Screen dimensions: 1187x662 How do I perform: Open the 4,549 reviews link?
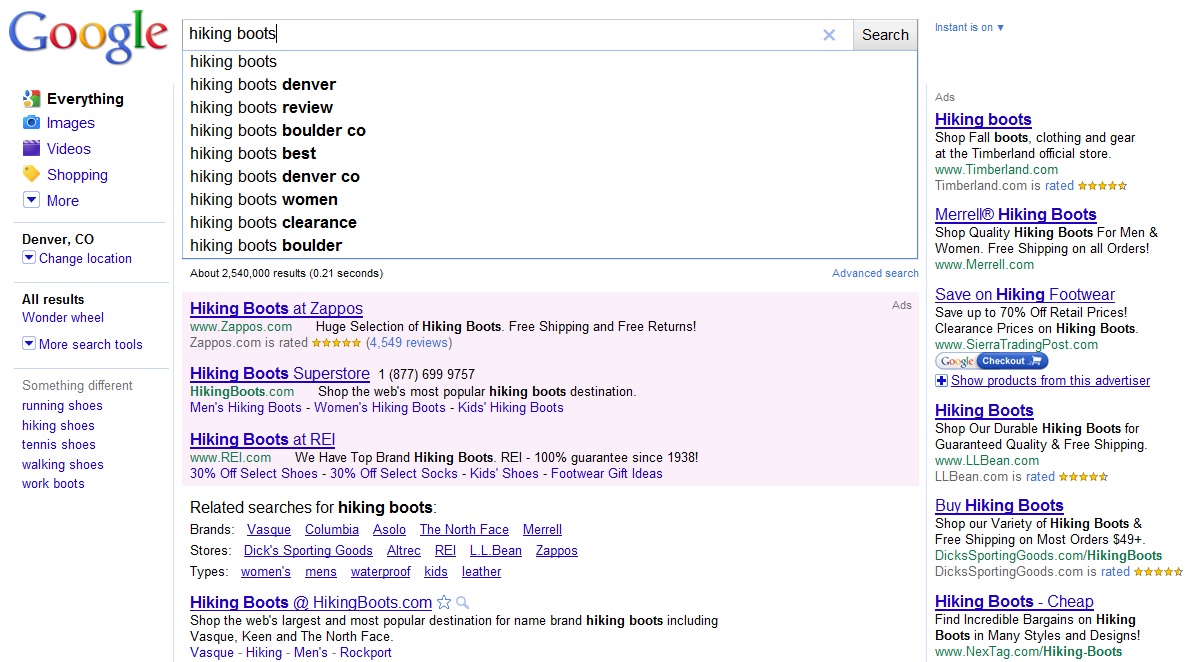point(409,342)
